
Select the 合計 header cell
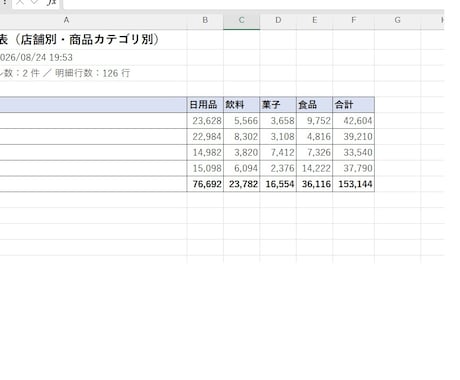click(354, 105)
